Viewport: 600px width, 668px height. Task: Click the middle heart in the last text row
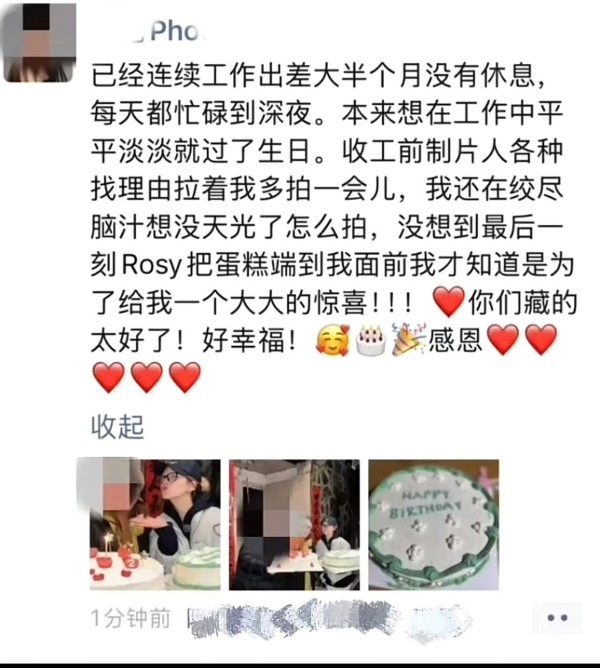[147, 377]
